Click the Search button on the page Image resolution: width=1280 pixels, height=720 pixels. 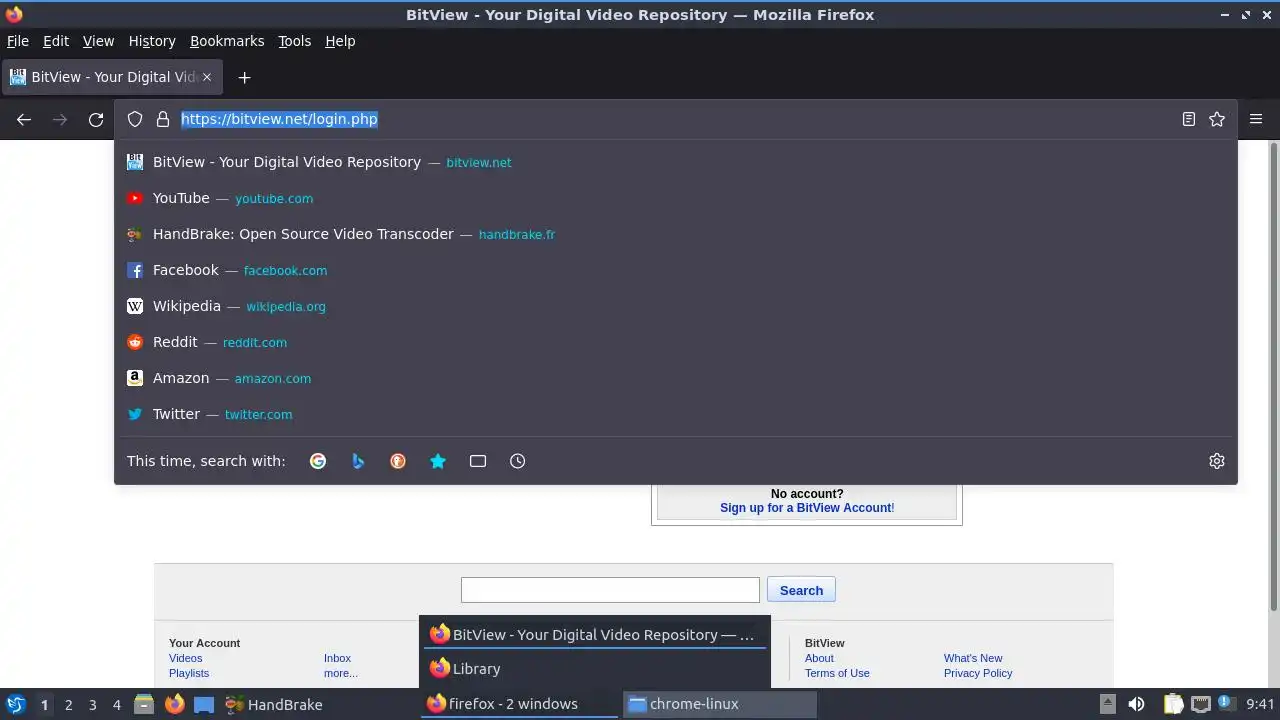click(801, 590)
